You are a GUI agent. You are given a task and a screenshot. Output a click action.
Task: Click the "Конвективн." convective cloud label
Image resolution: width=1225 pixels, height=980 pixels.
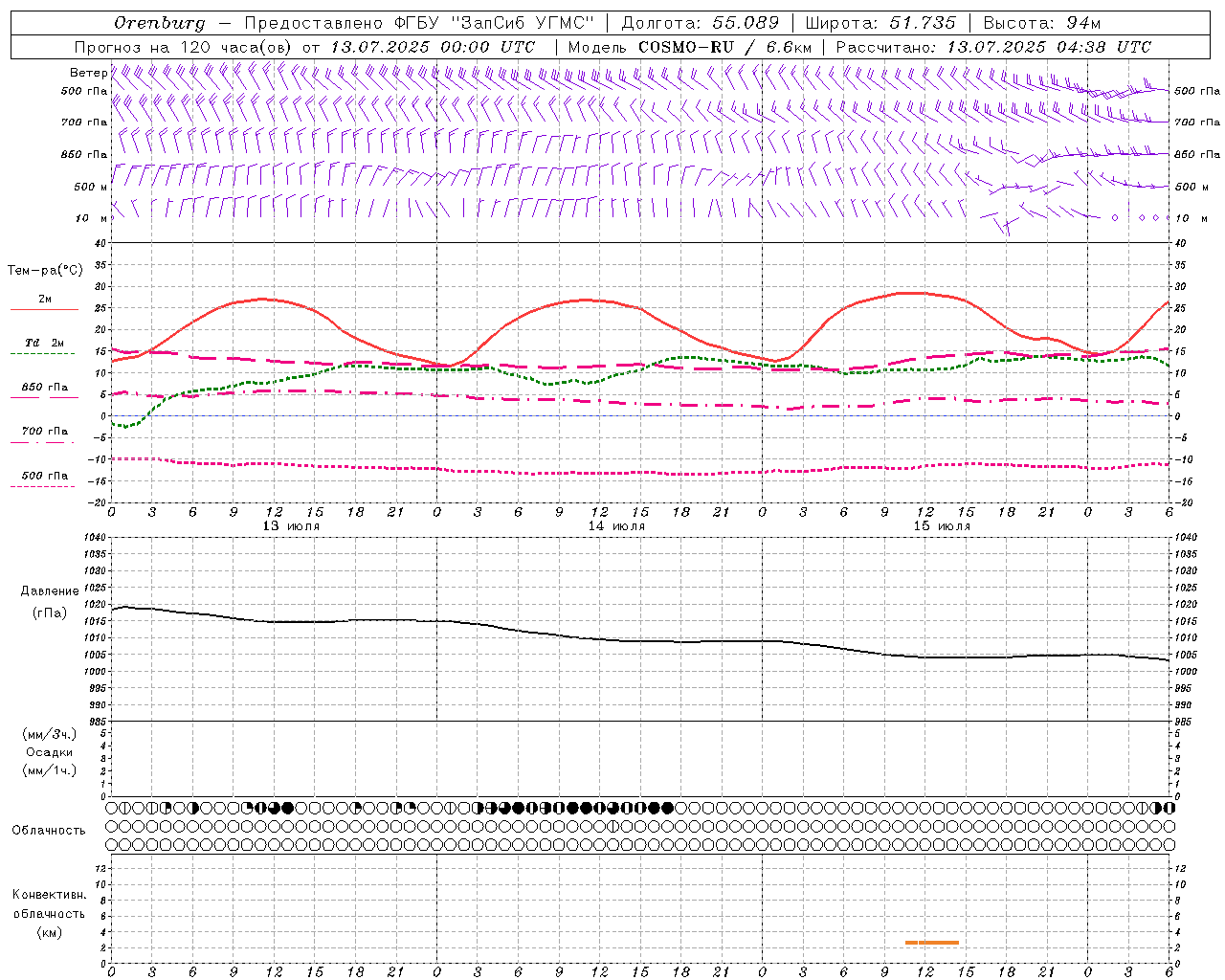49,895
